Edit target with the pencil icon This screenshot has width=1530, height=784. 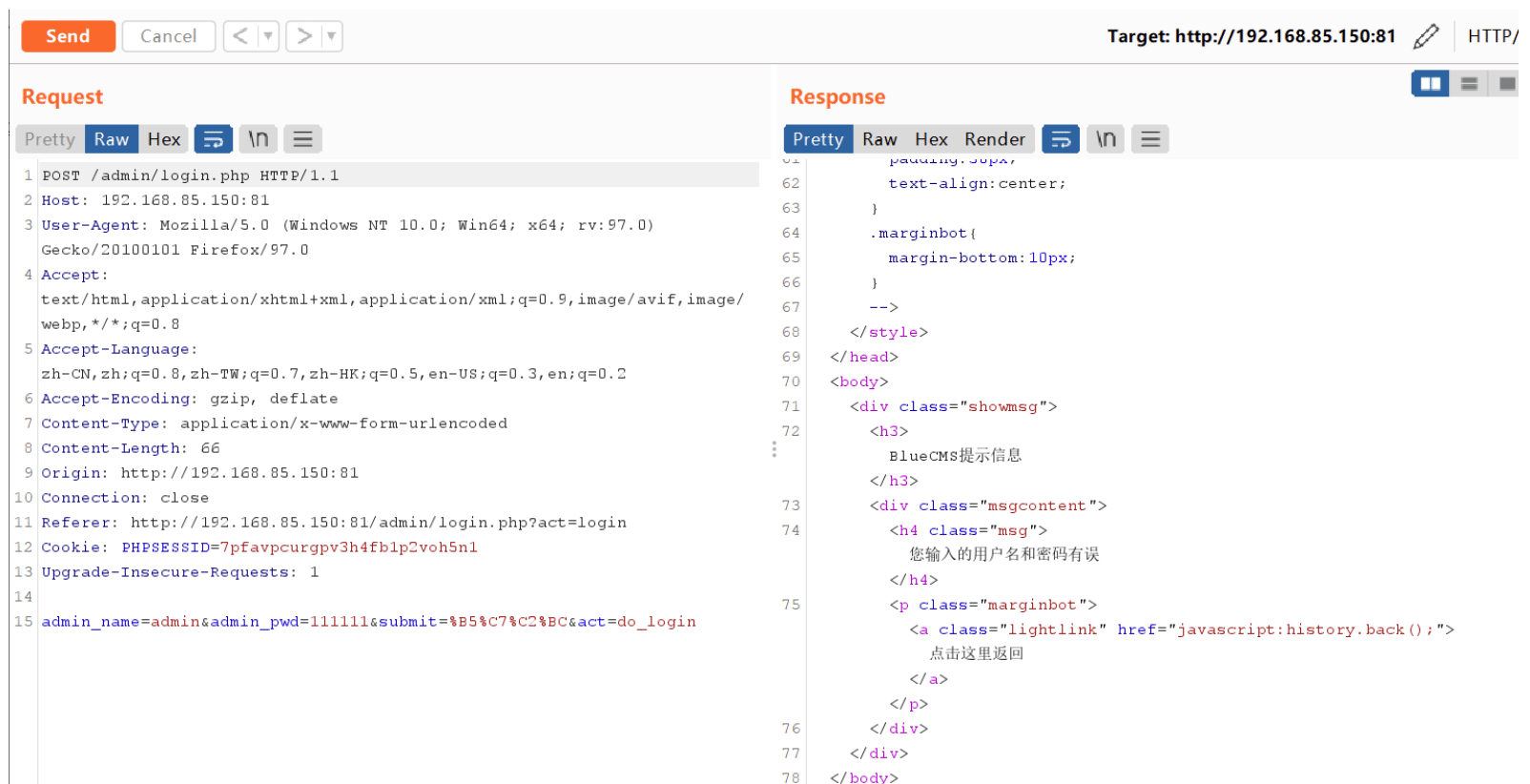[x=1426, y=36]
